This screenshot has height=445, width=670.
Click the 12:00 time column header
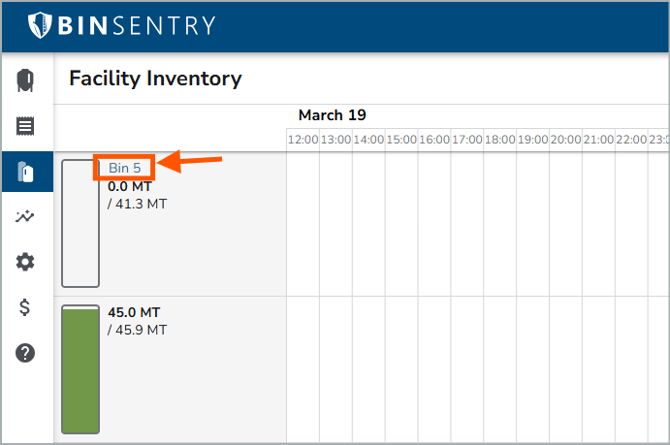[303, 140]
